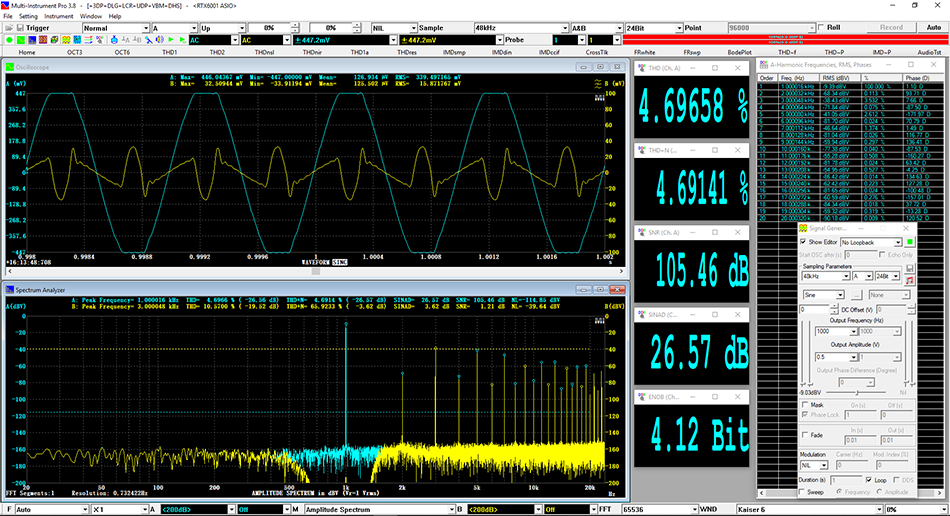
Task: Toggle the Phase Lock checkbox
Action: (x=805, y=415)
